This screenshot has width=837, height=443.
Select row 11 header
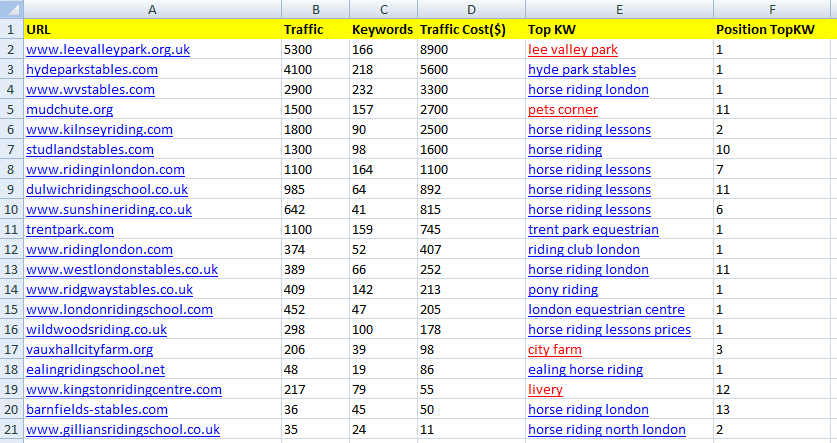coord(12,230)
